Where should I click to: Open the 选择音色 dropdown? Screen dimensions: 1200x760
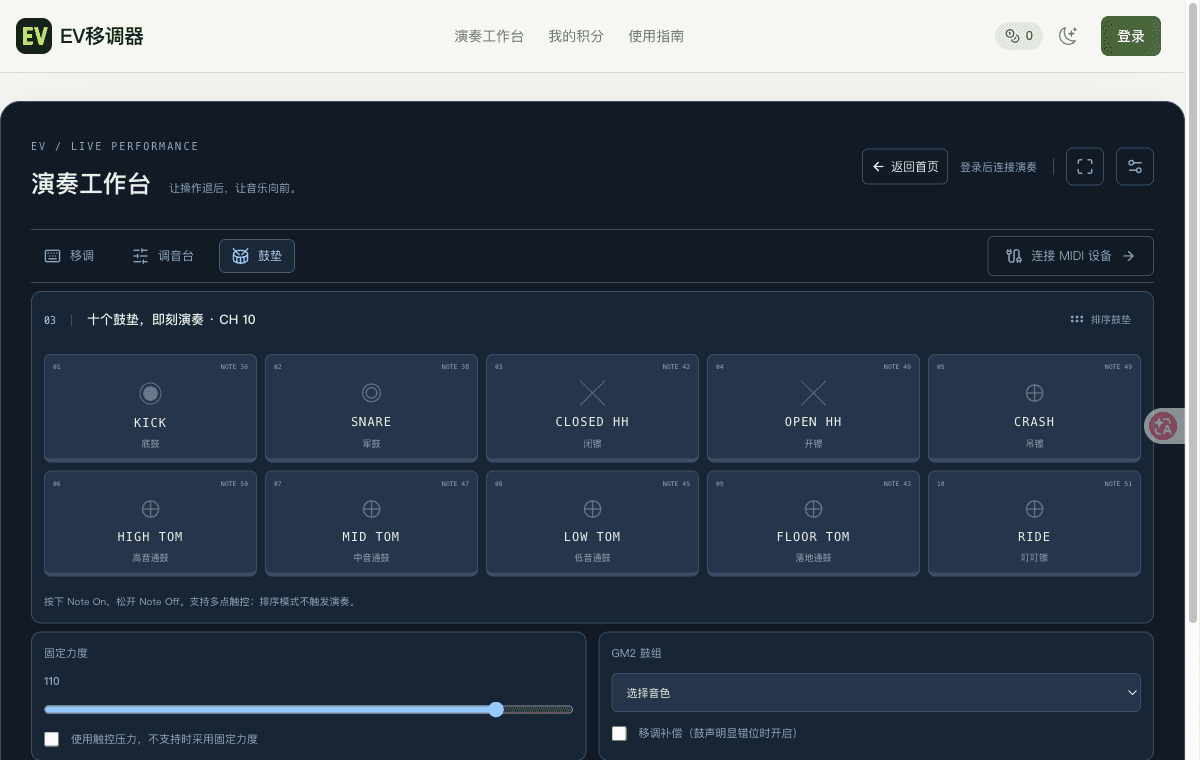(876, 692)
